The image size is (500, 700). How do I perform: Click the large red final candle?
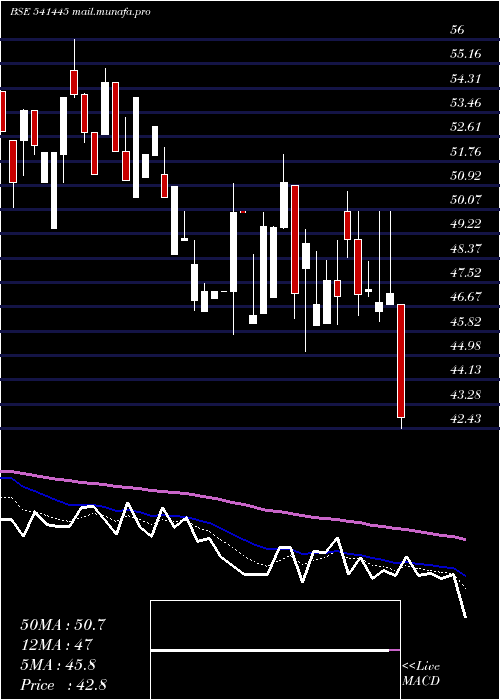[x=401, y=361]
